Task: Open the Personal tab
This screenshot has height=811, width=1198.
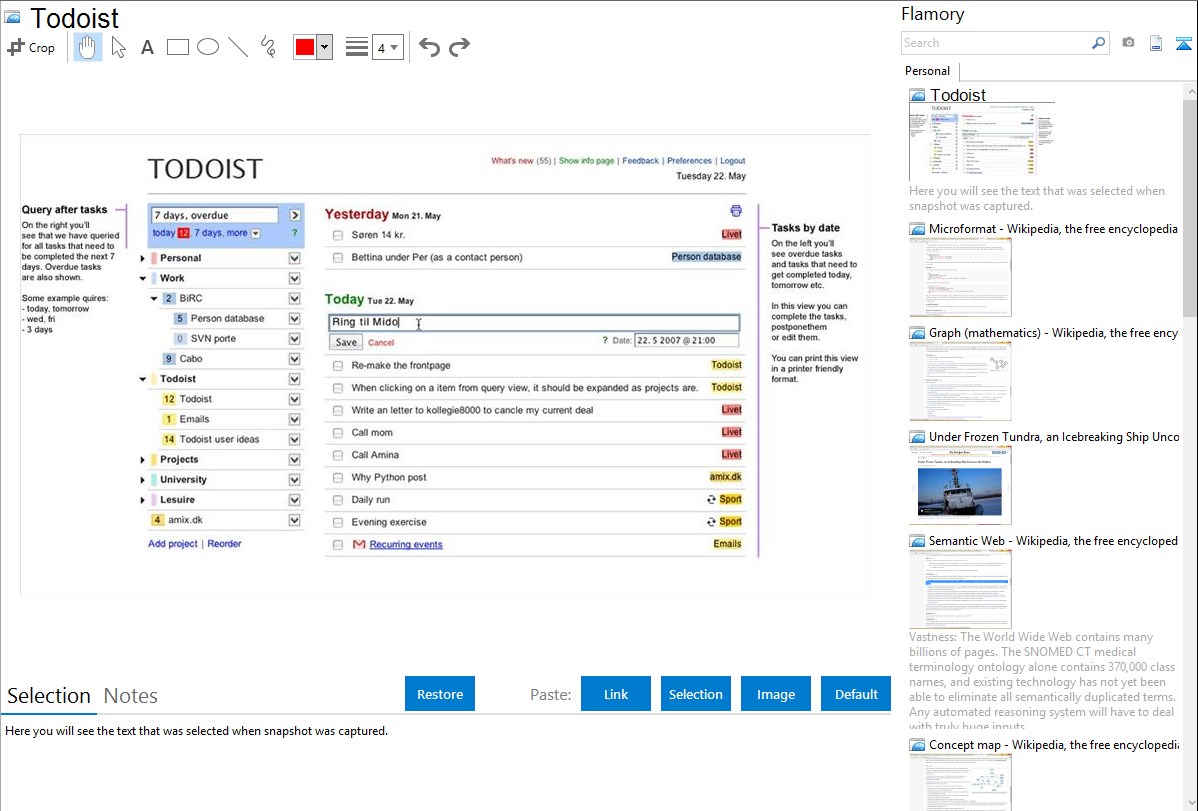Action: pos(927,71)
